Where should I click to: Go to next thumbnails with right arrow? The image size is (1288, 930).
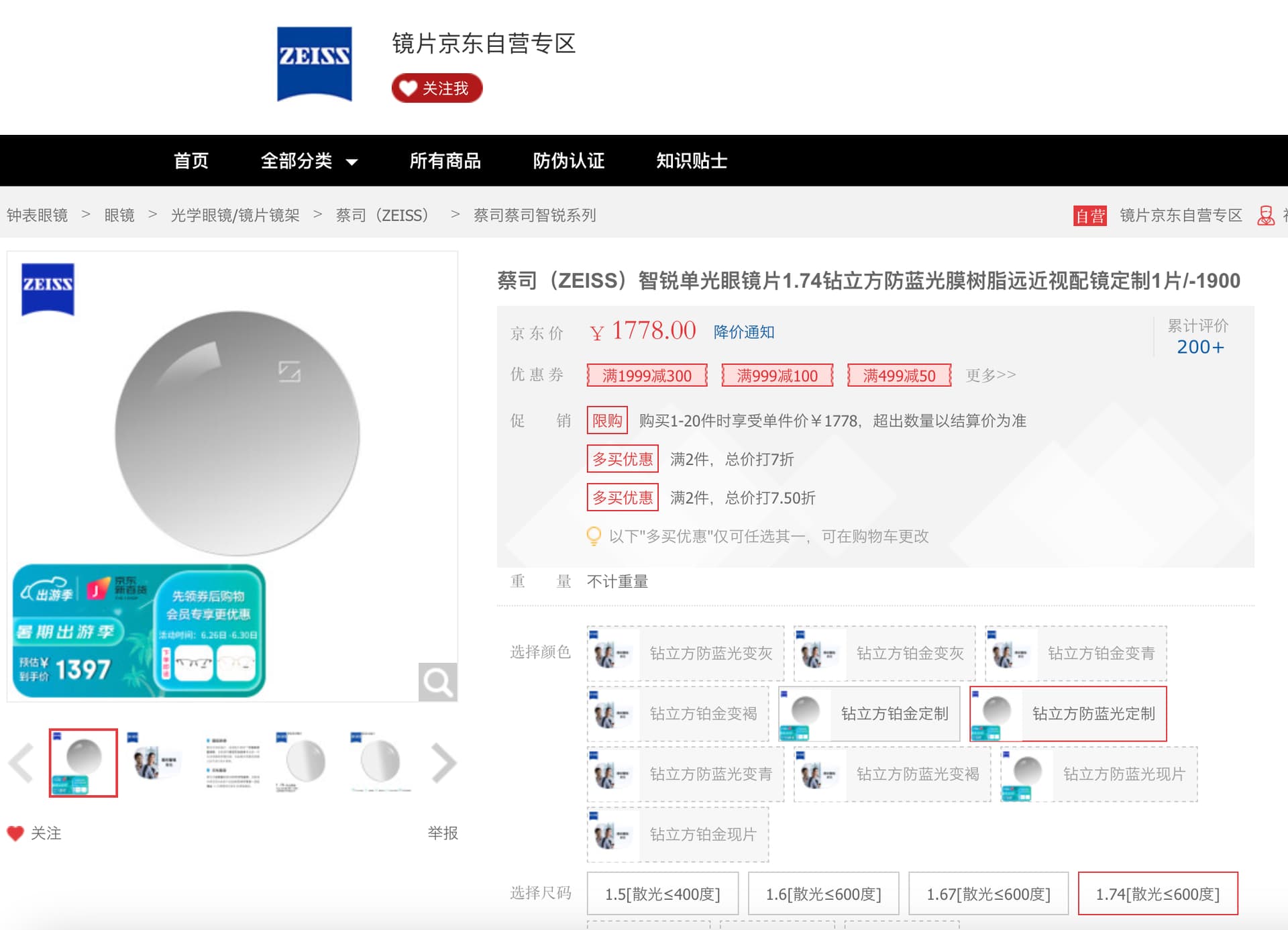(443, 763)
